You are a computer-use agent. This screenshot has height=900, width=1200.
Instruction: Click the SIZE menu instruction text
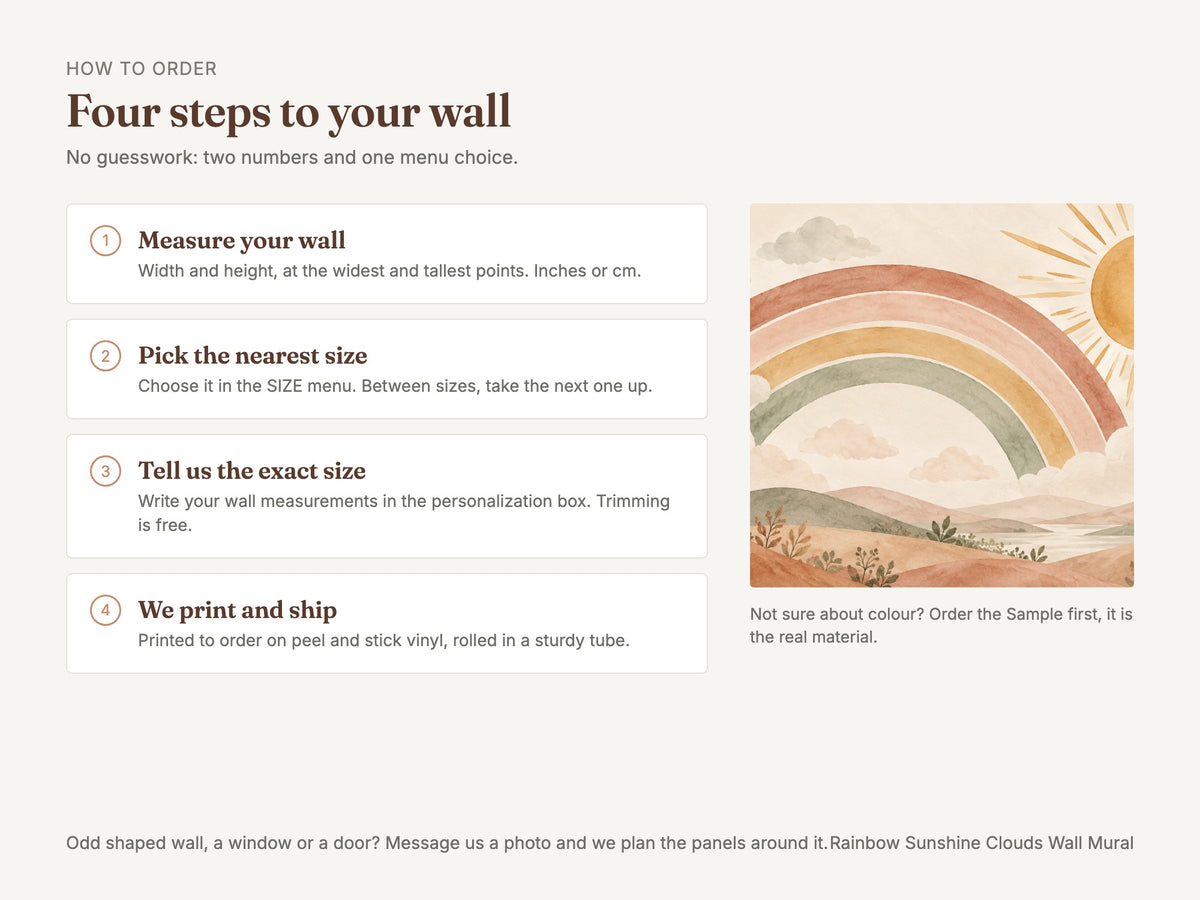[x=395, y=385]
